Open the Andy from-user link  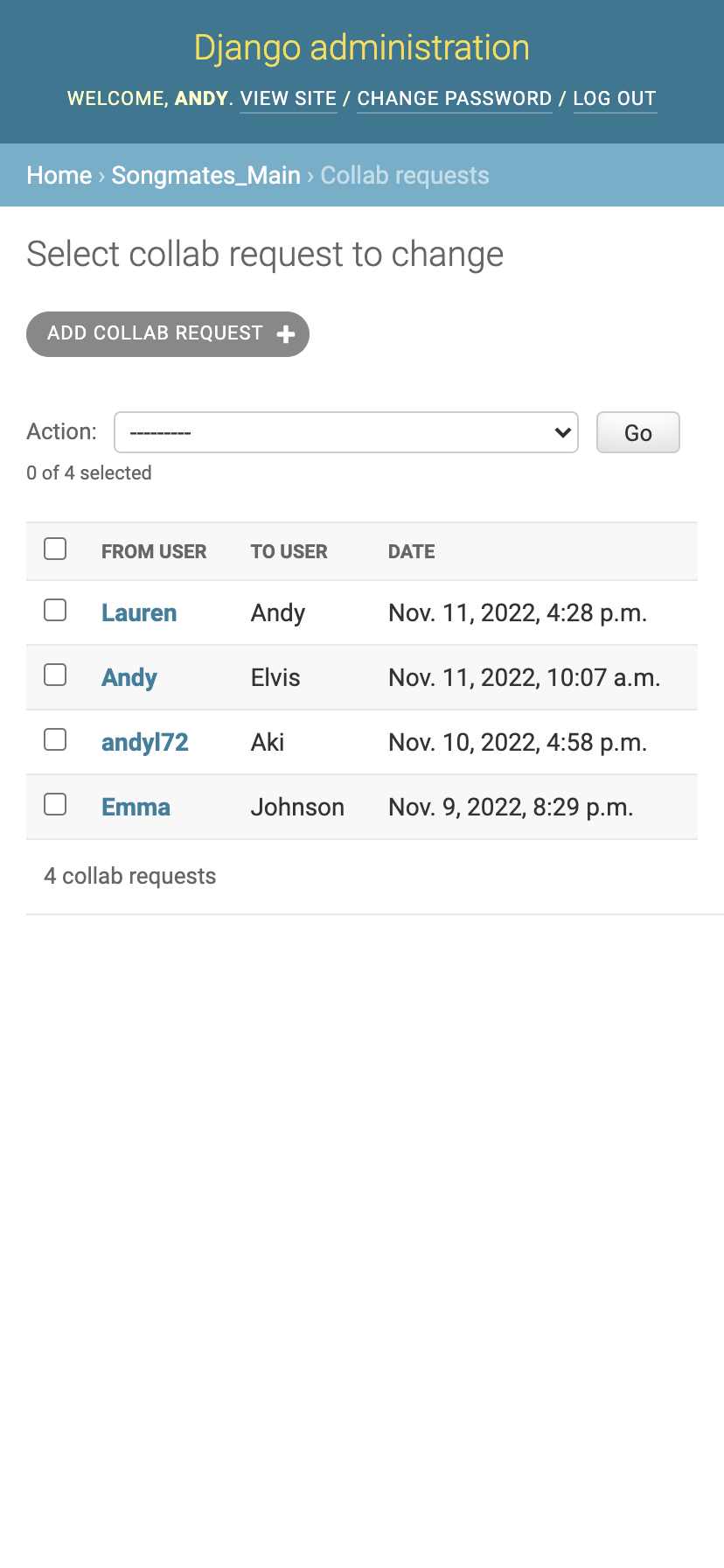click(129, 677)
